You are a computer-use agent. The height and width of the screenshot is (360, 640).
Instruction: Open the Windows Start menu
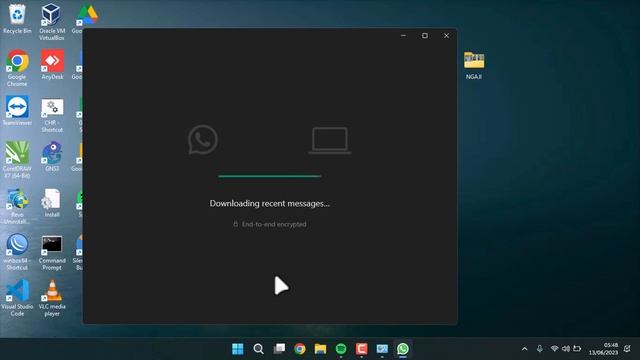click(x=238, y=349)
